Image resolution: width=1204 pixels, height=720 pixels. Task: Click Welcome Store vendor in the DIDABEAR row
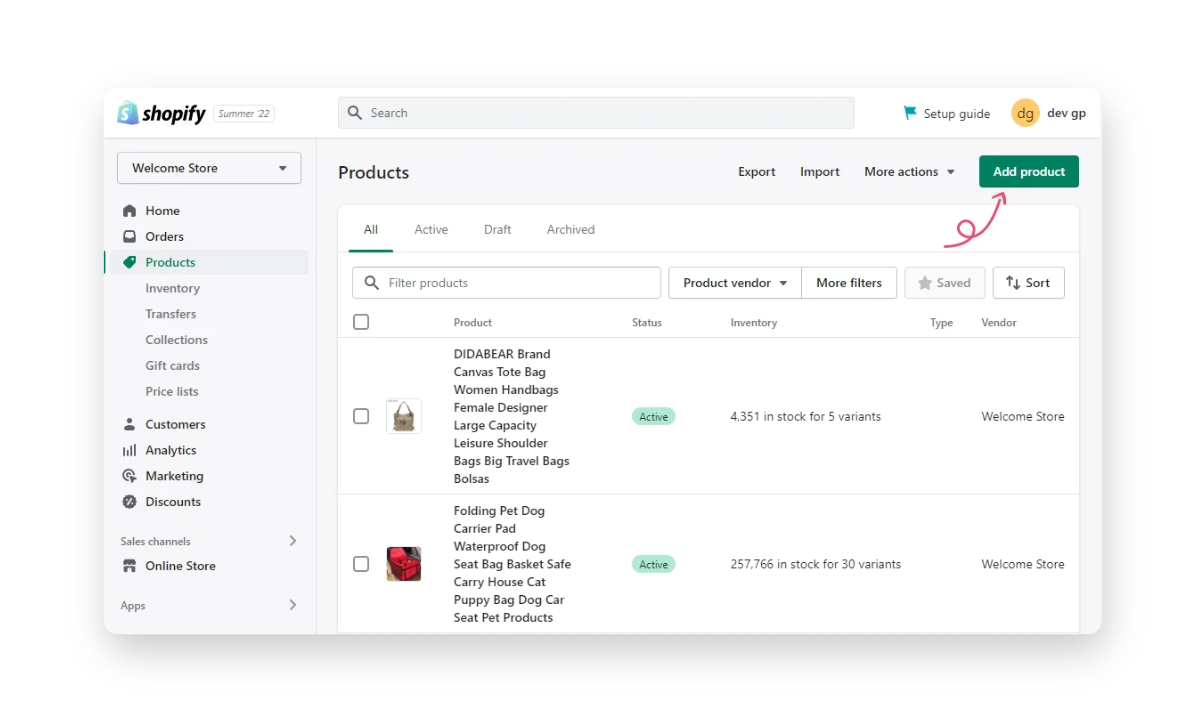pos(1023,417)
